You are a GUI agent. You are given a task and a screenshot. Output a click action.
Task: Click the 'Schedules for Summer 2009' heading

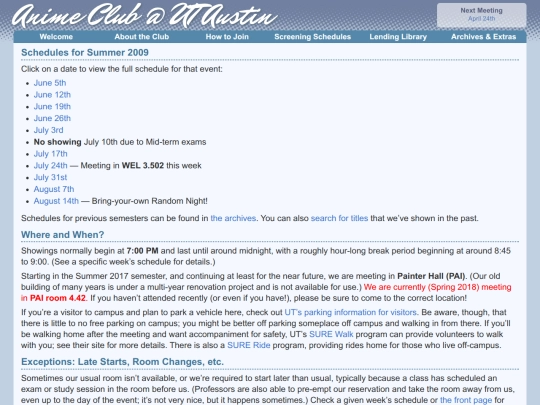point(85,53)
